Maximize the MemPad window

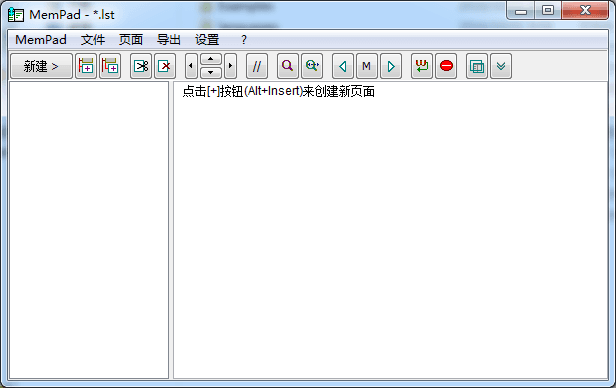point(548,11)
